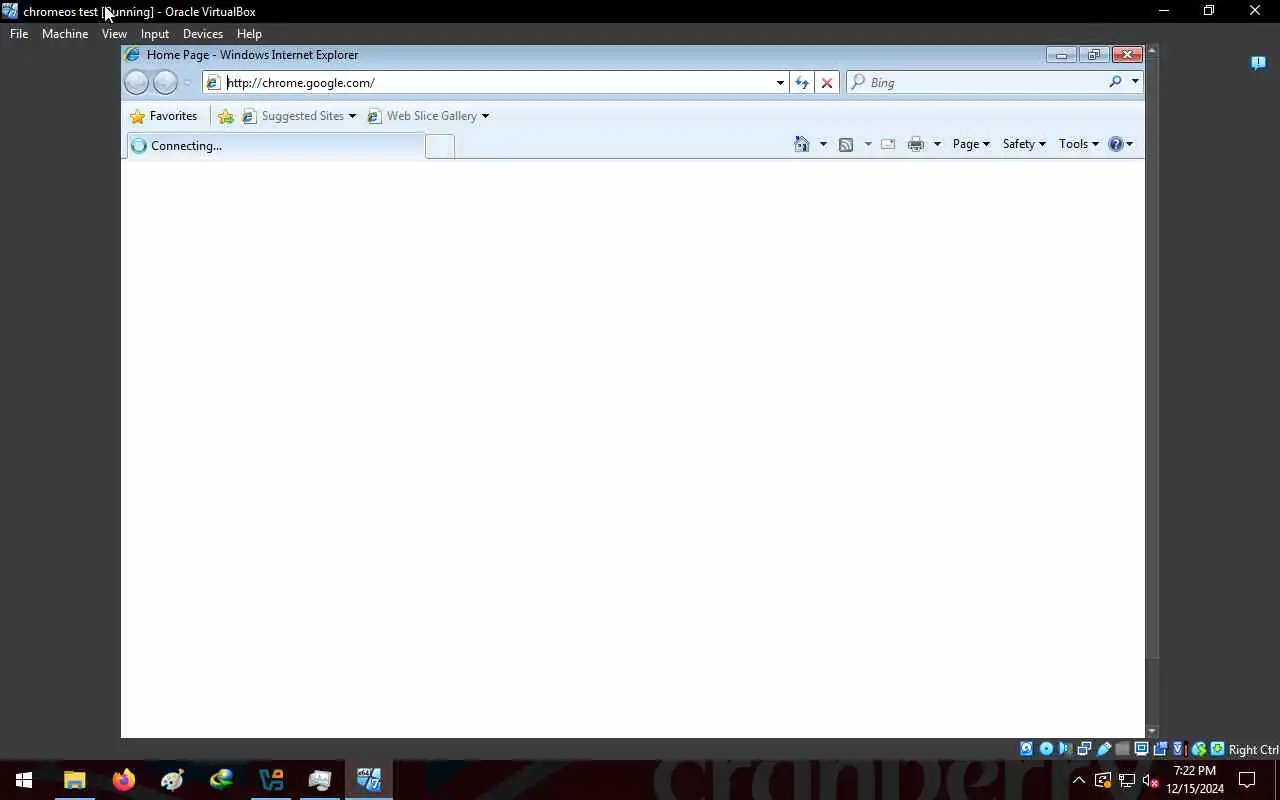1280x800 pixels.
Task: Expand the Help icon dropdown arrow
Action: tap(1130, 144)
